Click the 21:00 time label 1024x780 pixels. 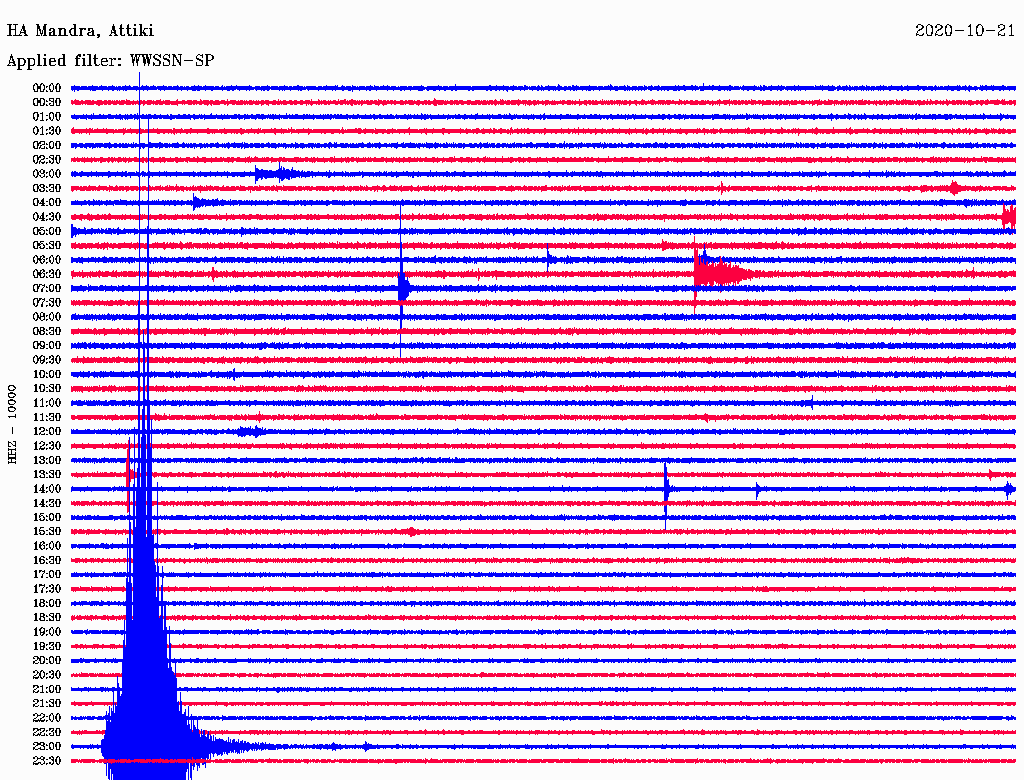pos(47,689)
